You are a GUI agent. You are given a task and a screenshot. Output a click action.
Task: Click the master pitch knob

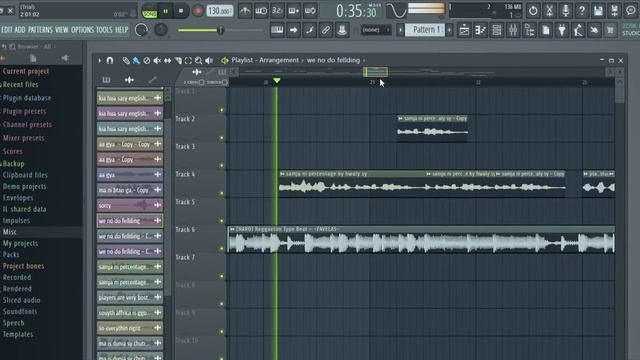click(161, 30)
